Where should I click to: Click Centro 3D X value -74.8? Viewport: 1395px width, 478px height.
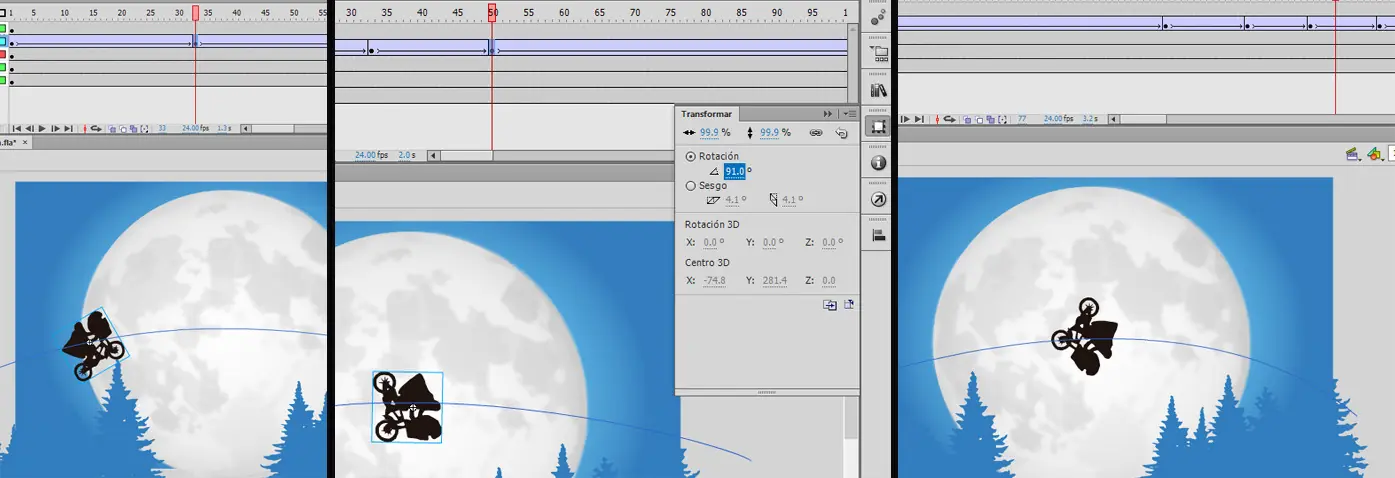(714, 281)
